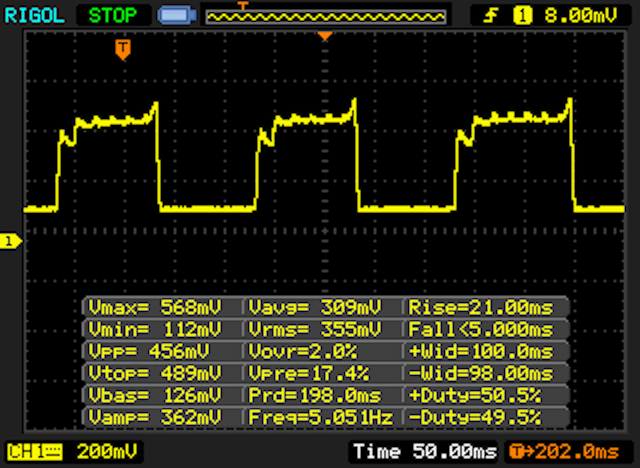Click the RIGOL logo text
640x468 pixels.
[34, 16]
